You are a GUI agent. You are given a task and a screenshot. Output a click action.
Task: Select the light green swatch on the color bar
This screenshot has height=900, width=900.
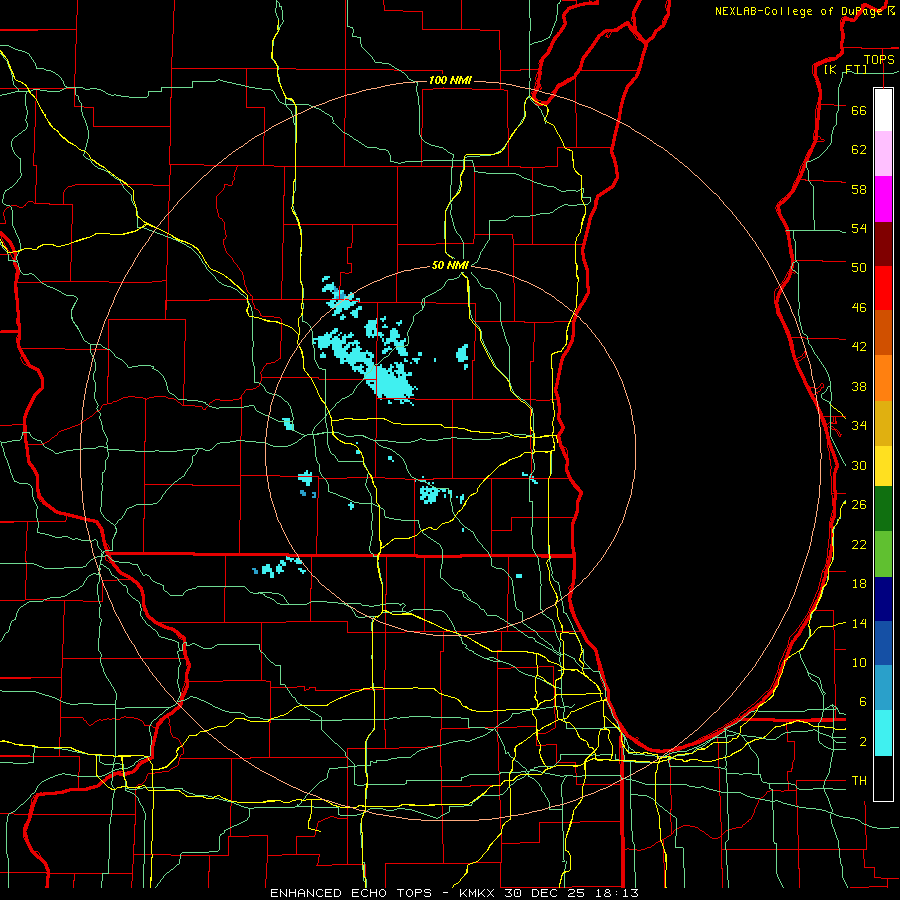(x=883, y=554)
